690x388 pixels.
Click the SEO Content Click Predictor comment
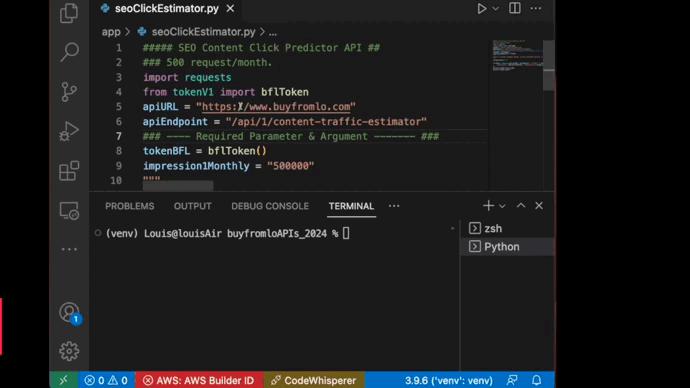(x=261, y=48)
